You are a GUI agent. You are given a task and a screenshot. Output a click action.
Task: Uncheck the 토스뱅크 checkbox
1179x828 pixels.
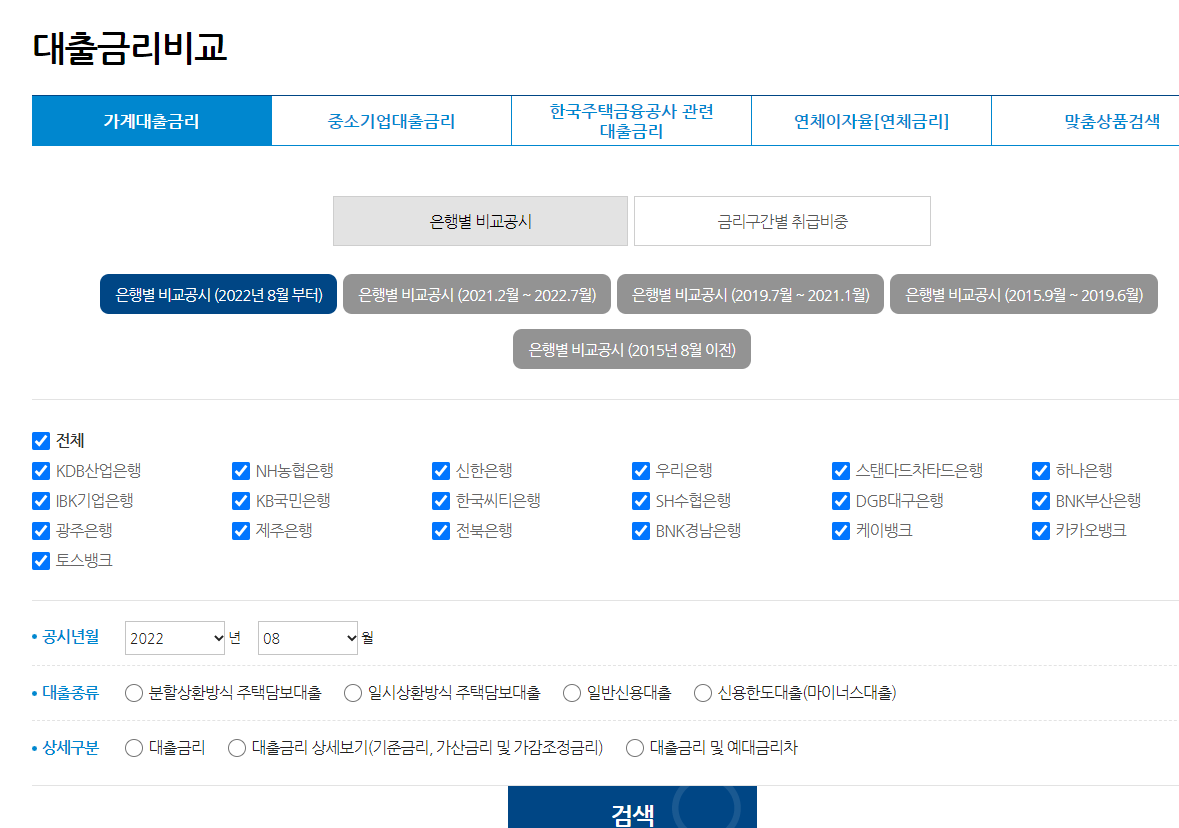pos(41,561)
